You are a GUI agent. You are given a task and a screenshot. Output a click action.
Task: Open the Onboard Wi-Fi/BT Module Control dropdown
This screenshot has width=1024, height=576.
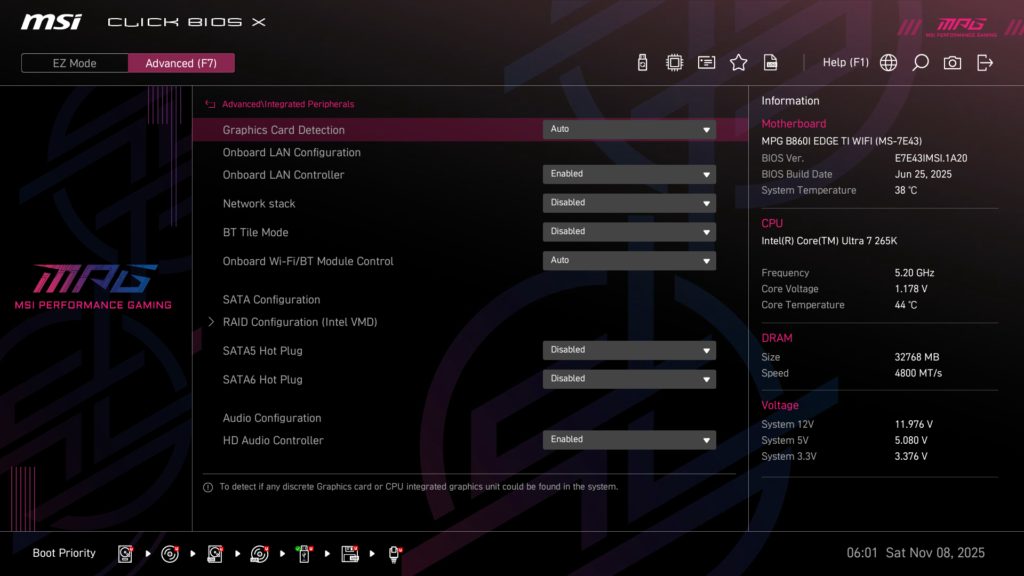[x=628, y=260]
